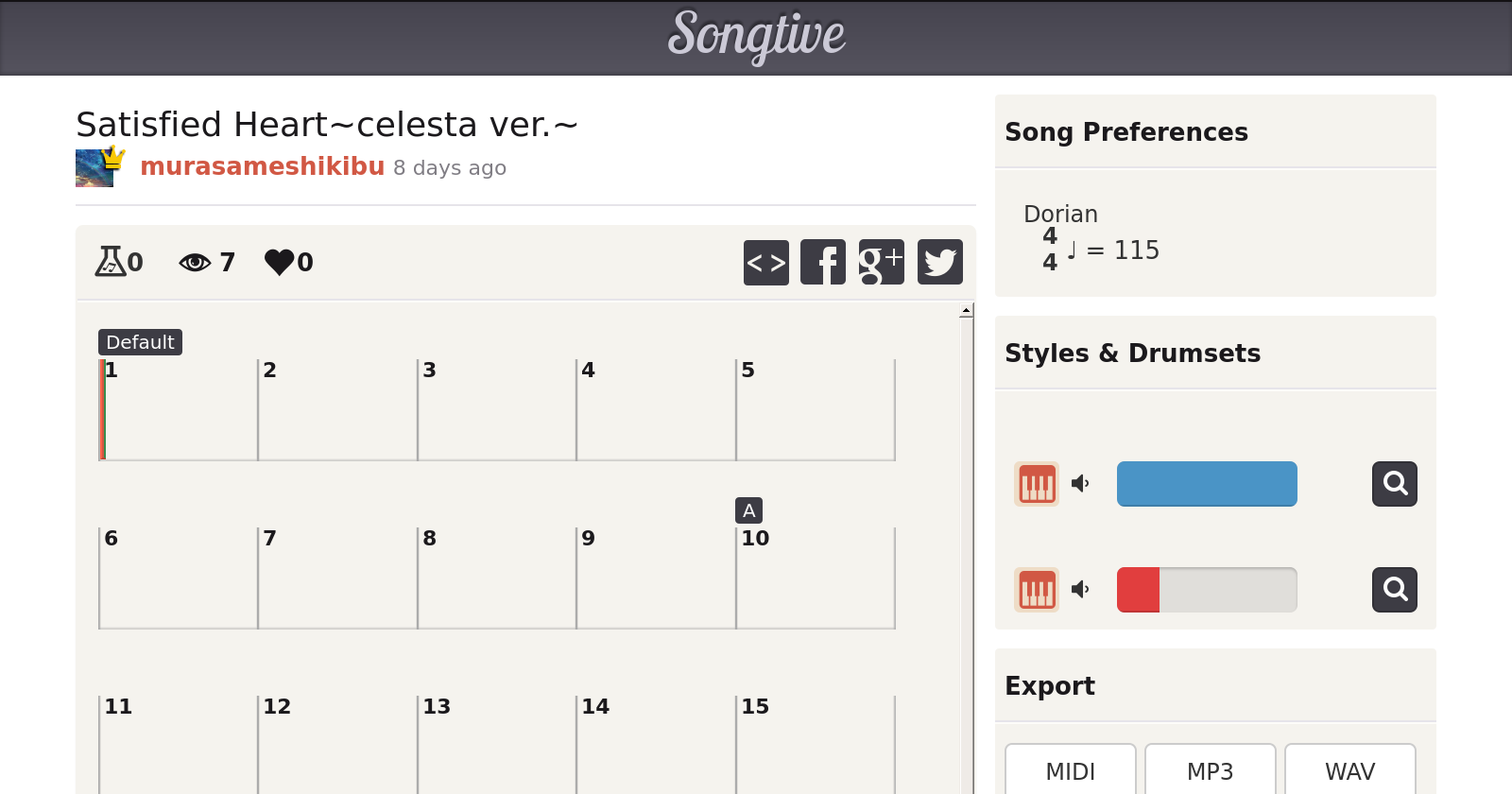Click the heart like icon
Image resolution: width=1512 pixels, height=794 pixels.
pyautogui.click(x=279, y=262)
